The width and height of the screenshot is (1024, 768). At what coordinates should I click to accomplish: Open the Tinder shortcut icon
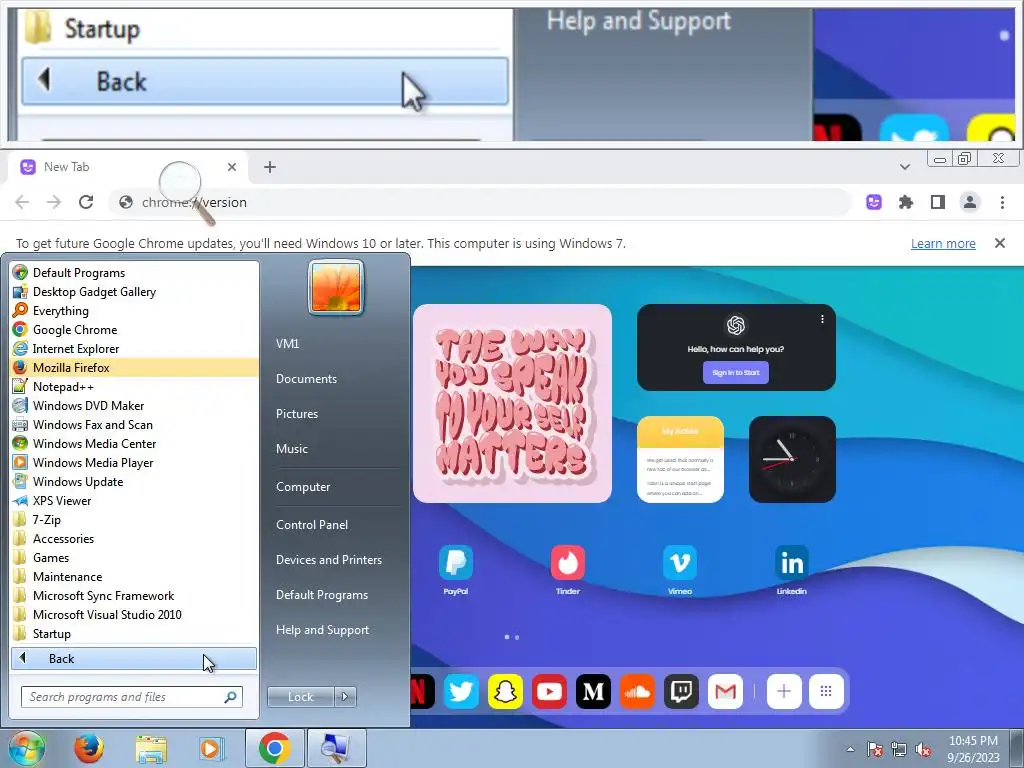click(568, 563)
